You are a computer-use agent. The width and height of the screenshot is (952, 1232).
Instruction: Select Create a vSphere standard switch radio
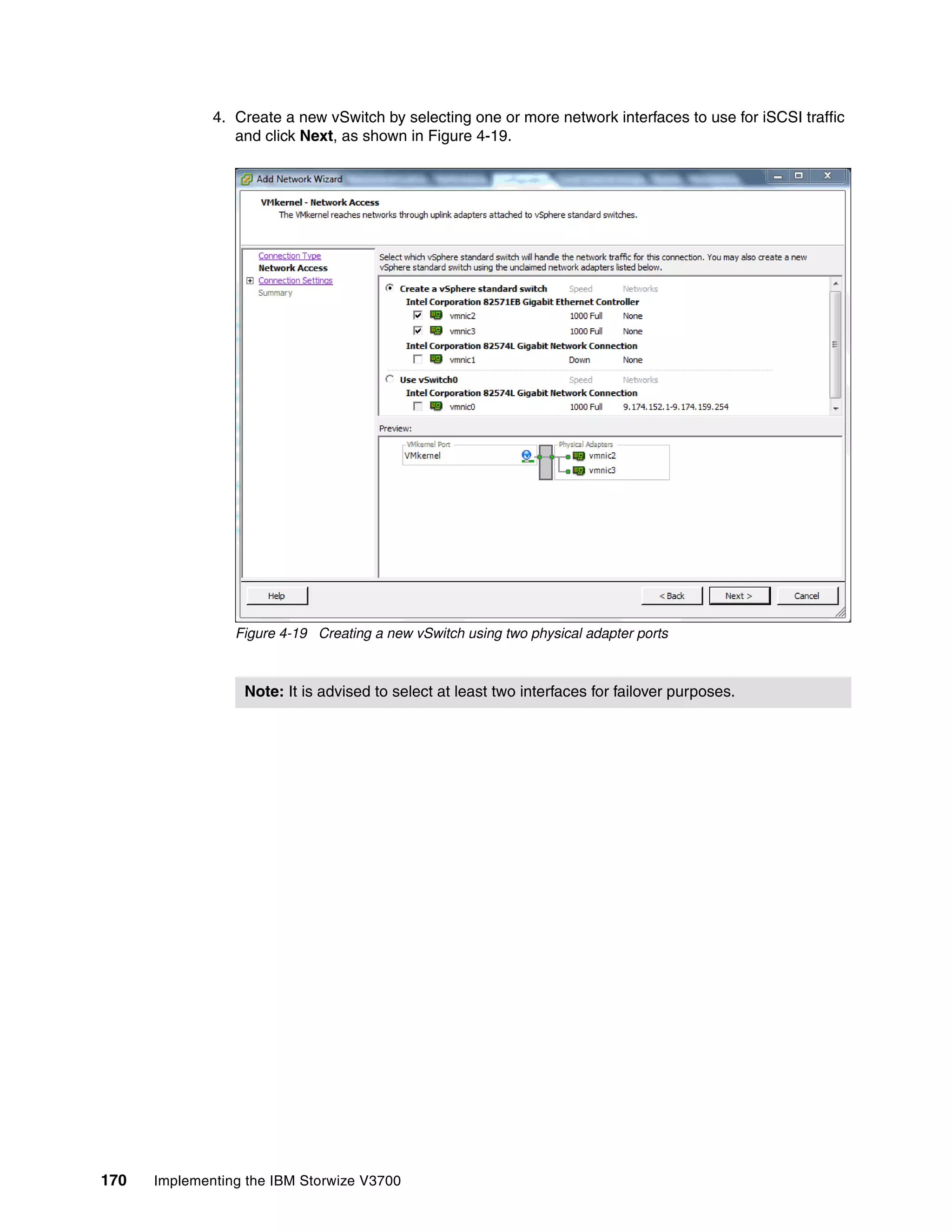point(389,288)
